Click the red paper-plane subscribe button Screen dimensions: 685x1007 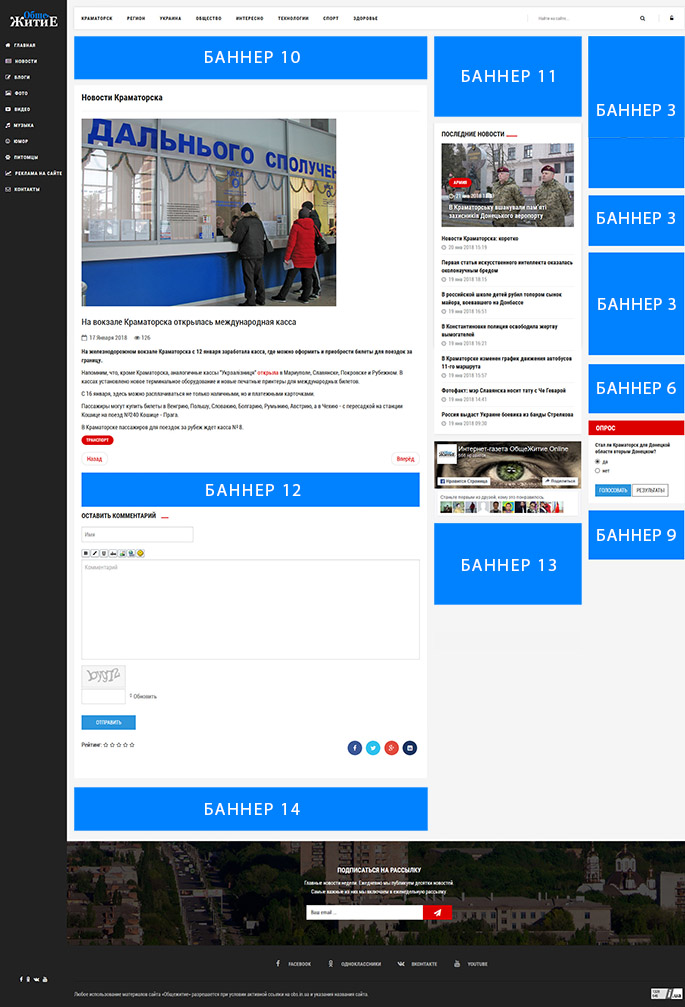(438, 912)
